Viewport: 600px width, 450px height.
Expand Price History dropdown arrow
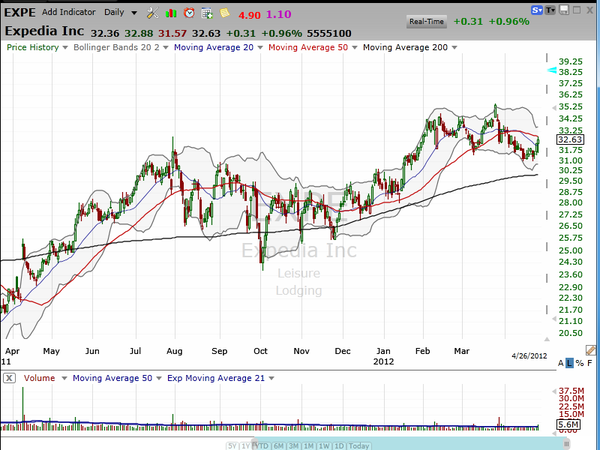point(65,48)
